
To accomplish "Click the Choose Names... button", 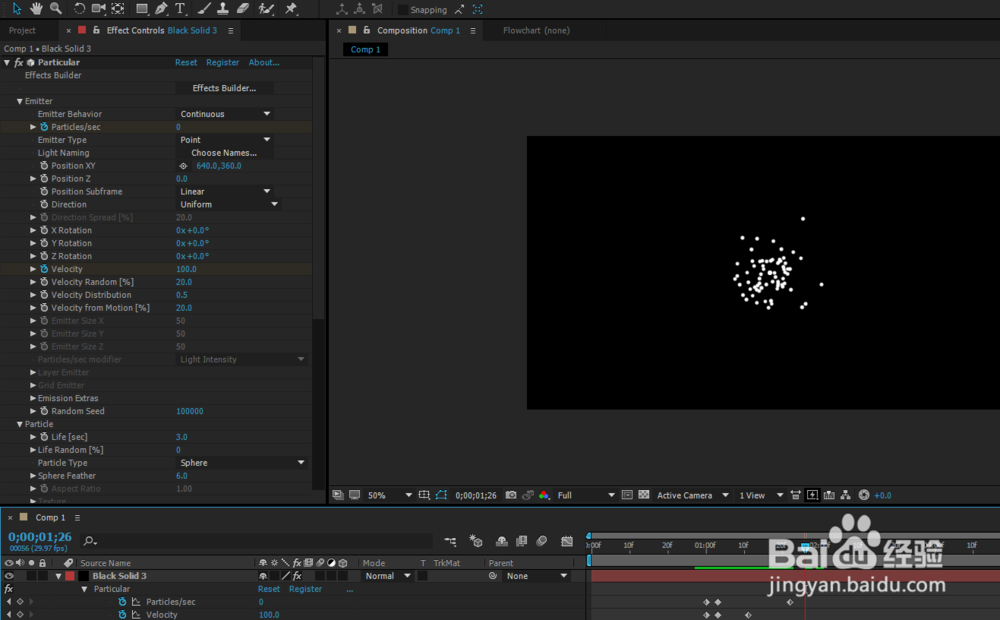I will coord(224,153).
